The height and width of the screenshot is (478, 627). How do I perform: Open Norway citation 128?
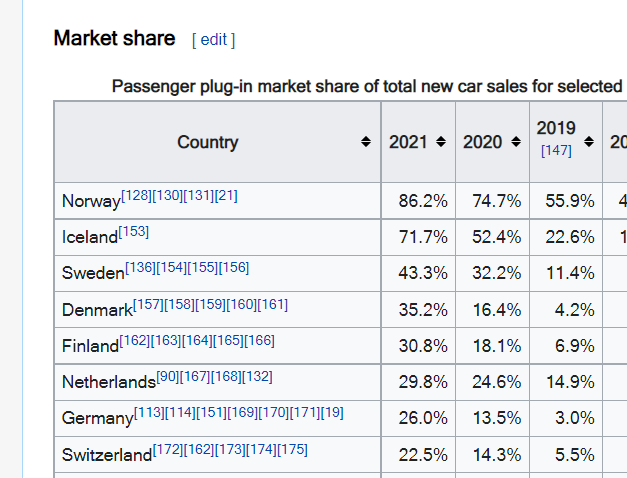[136, 196]
